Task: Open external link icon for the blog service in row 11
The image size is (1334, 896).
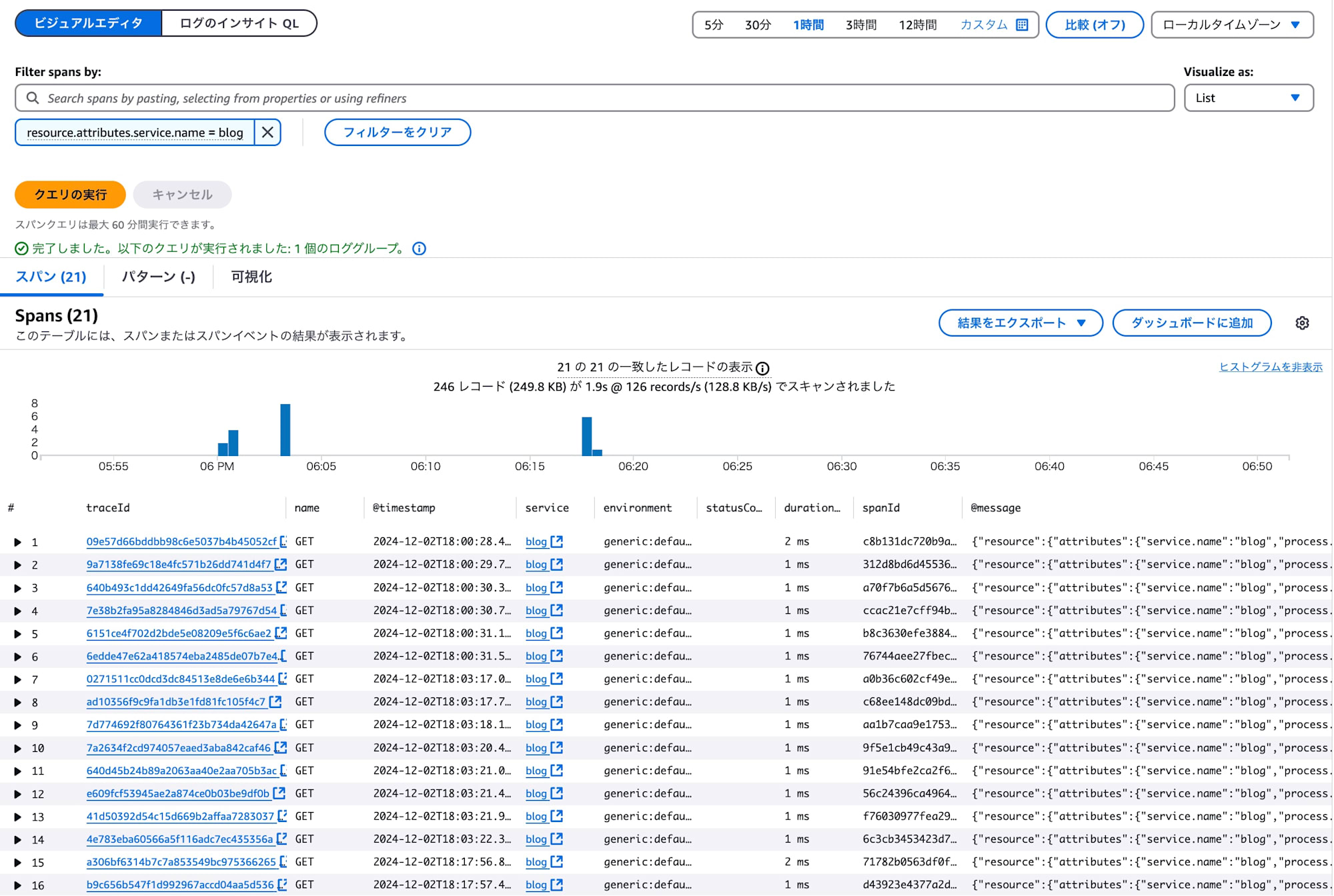Action: pos(557,770)
